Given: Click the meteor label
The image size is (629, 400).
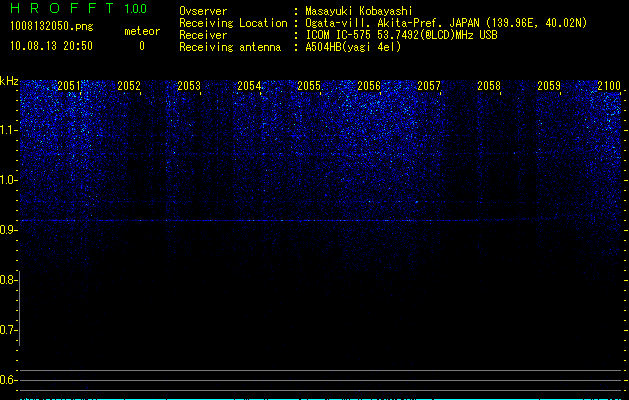Looking at the screenshot, I should tap(142, 31).
